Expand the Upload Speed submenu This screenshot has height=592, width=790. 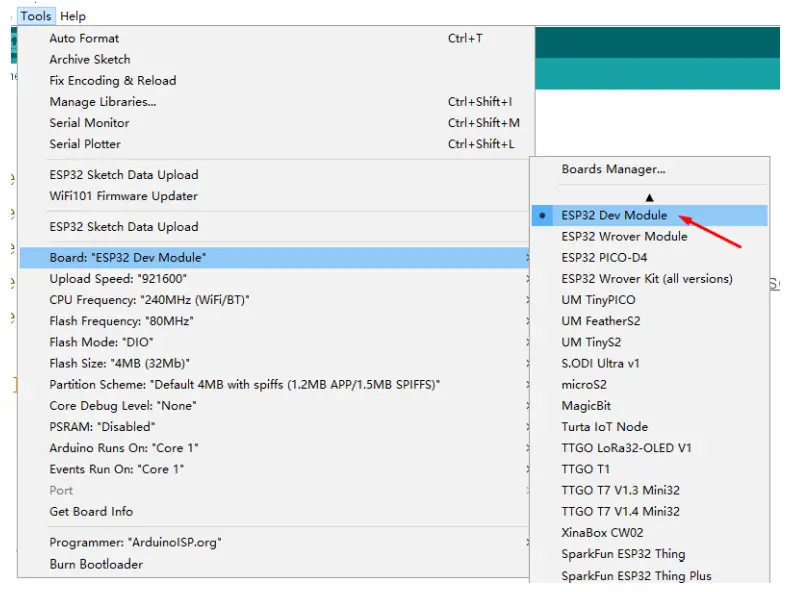coord(118,279)
